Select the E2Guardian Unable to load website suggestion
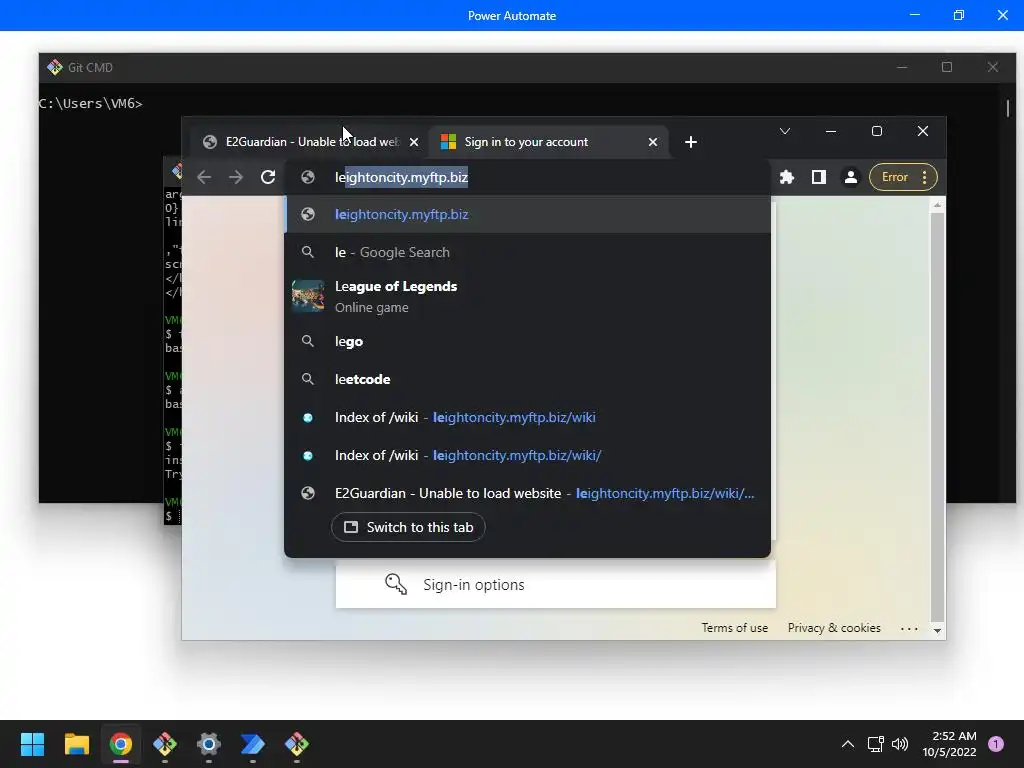This screenshot has height=768, width=1024. 528,493
